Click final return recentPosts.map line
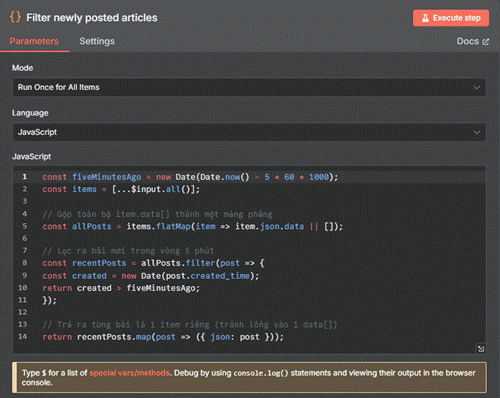This screenshot has height=398, width=500. point(163,337)
